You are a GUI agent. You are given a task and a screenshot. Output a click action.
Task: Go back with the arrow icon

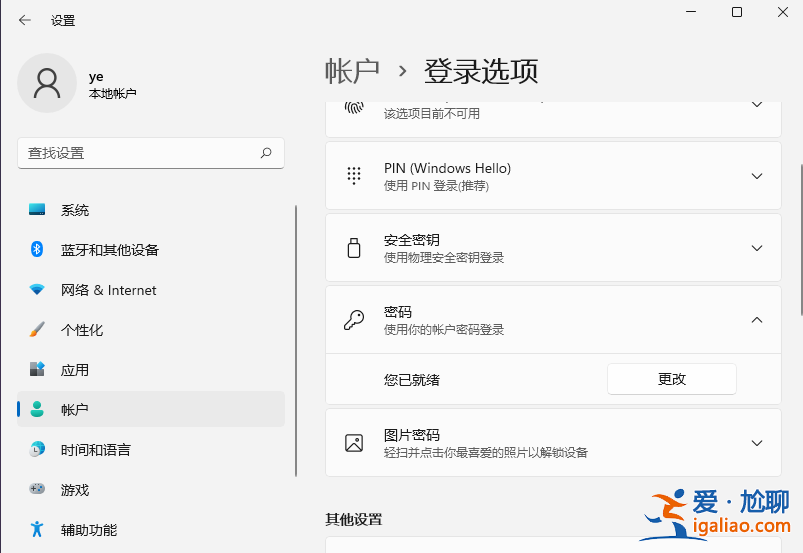click(25, 20)
